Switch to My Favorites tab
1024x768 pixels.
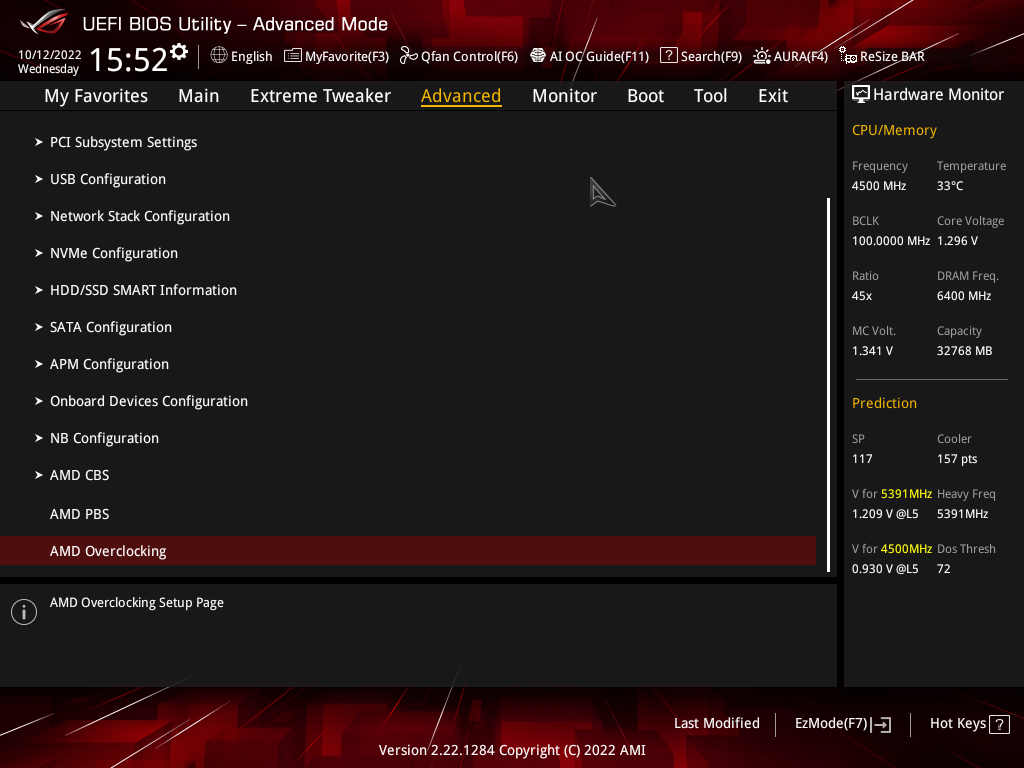click(x=96, y=96)
